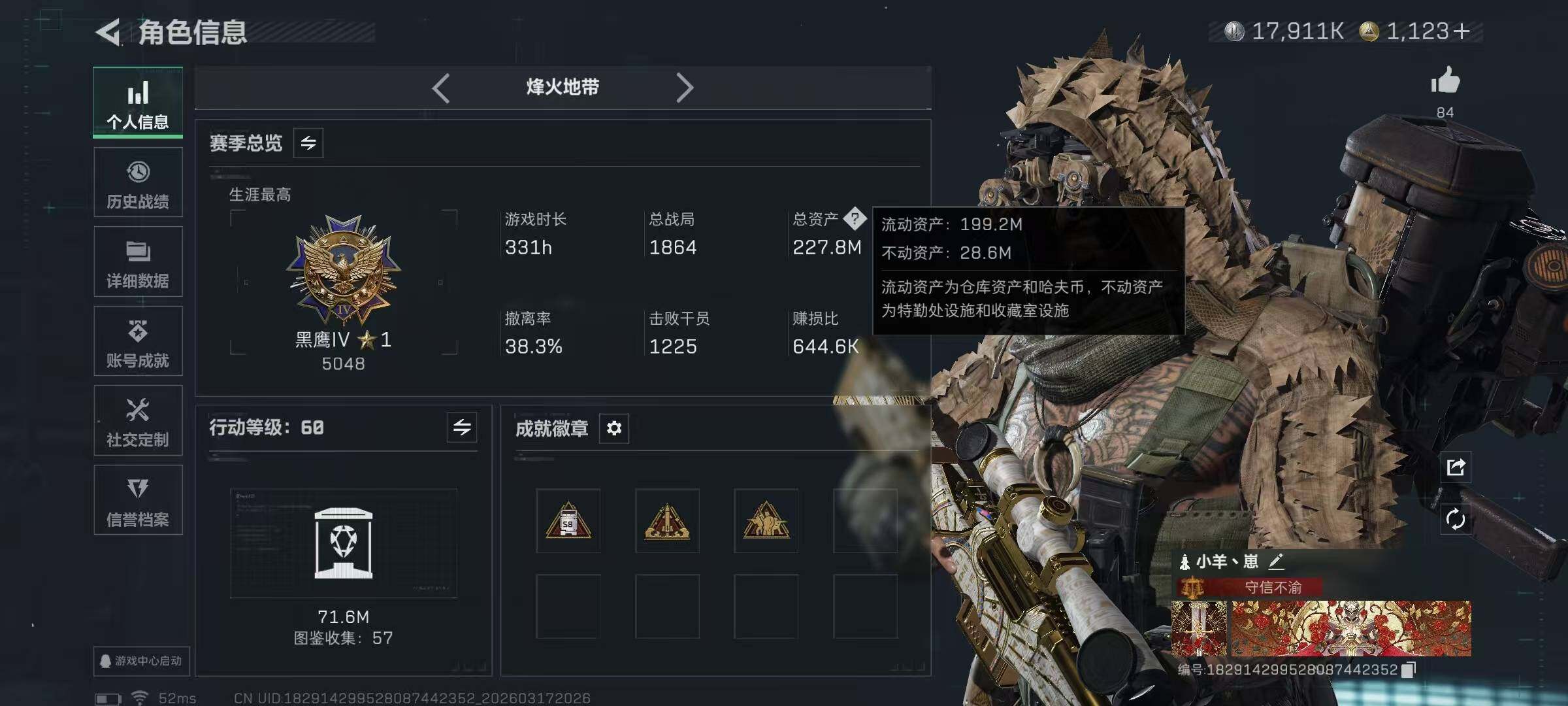1568x706 pixels.
Task: Open 成就徽章 gear settings
Action: [x=614, y=428]
